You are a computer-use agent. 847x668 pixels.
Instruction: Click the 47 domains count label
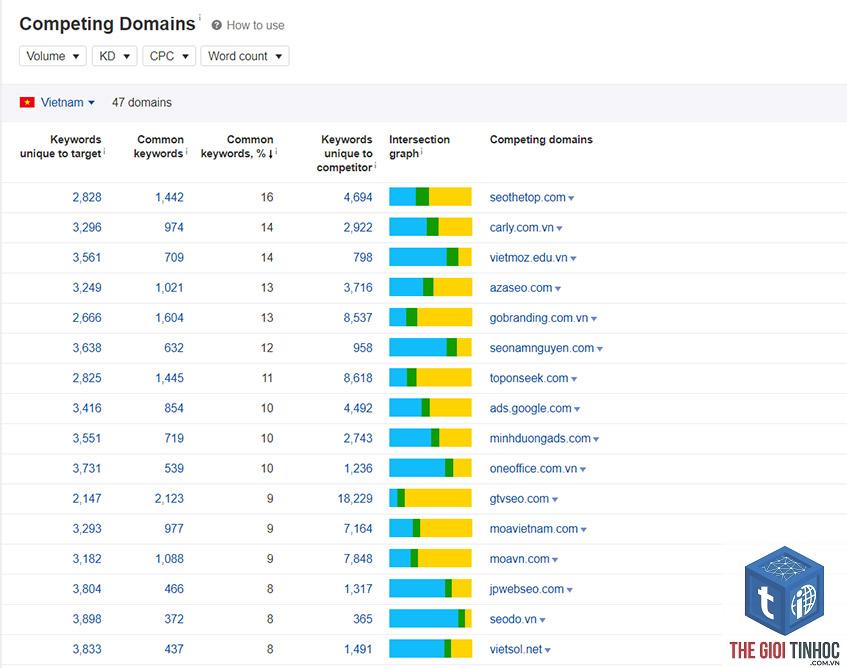tap(142, 102)
